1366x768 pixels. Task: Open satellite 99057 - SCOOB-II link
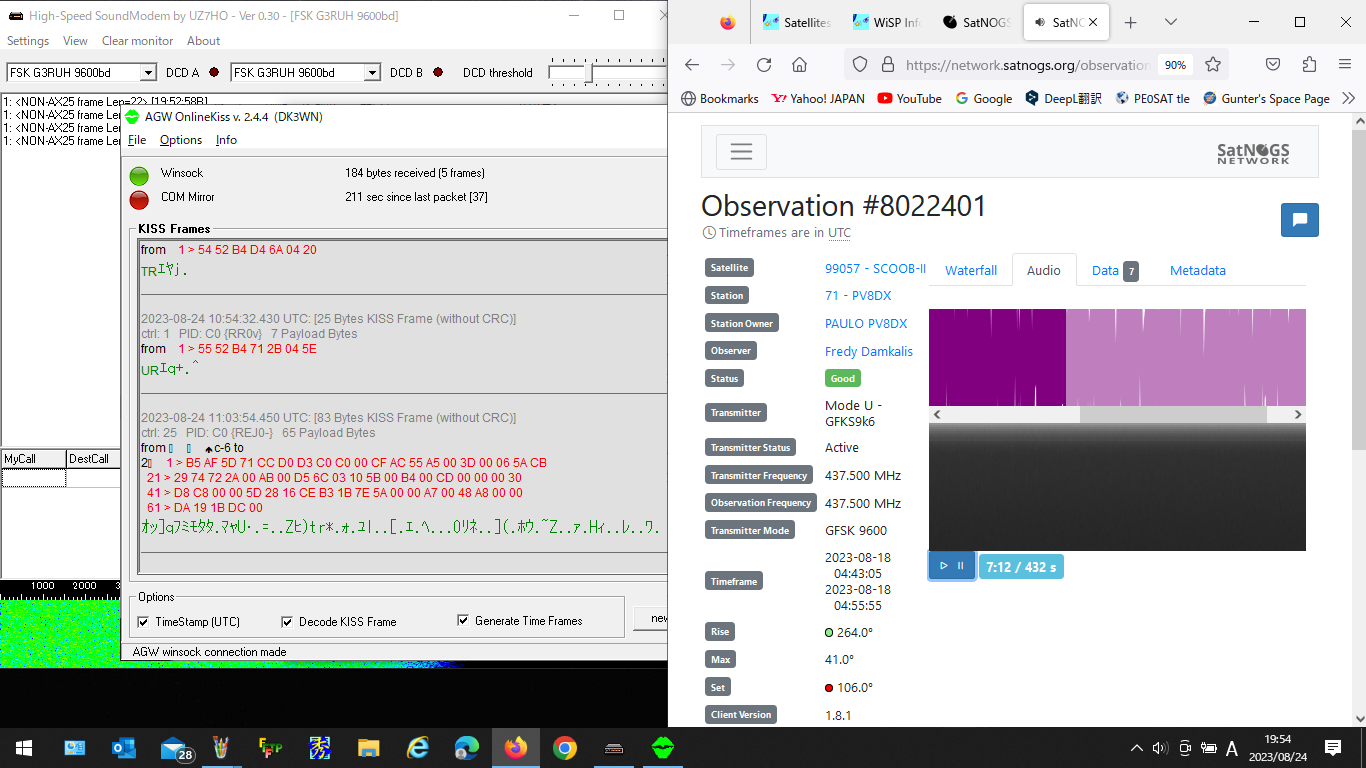[x=875, y=268]
